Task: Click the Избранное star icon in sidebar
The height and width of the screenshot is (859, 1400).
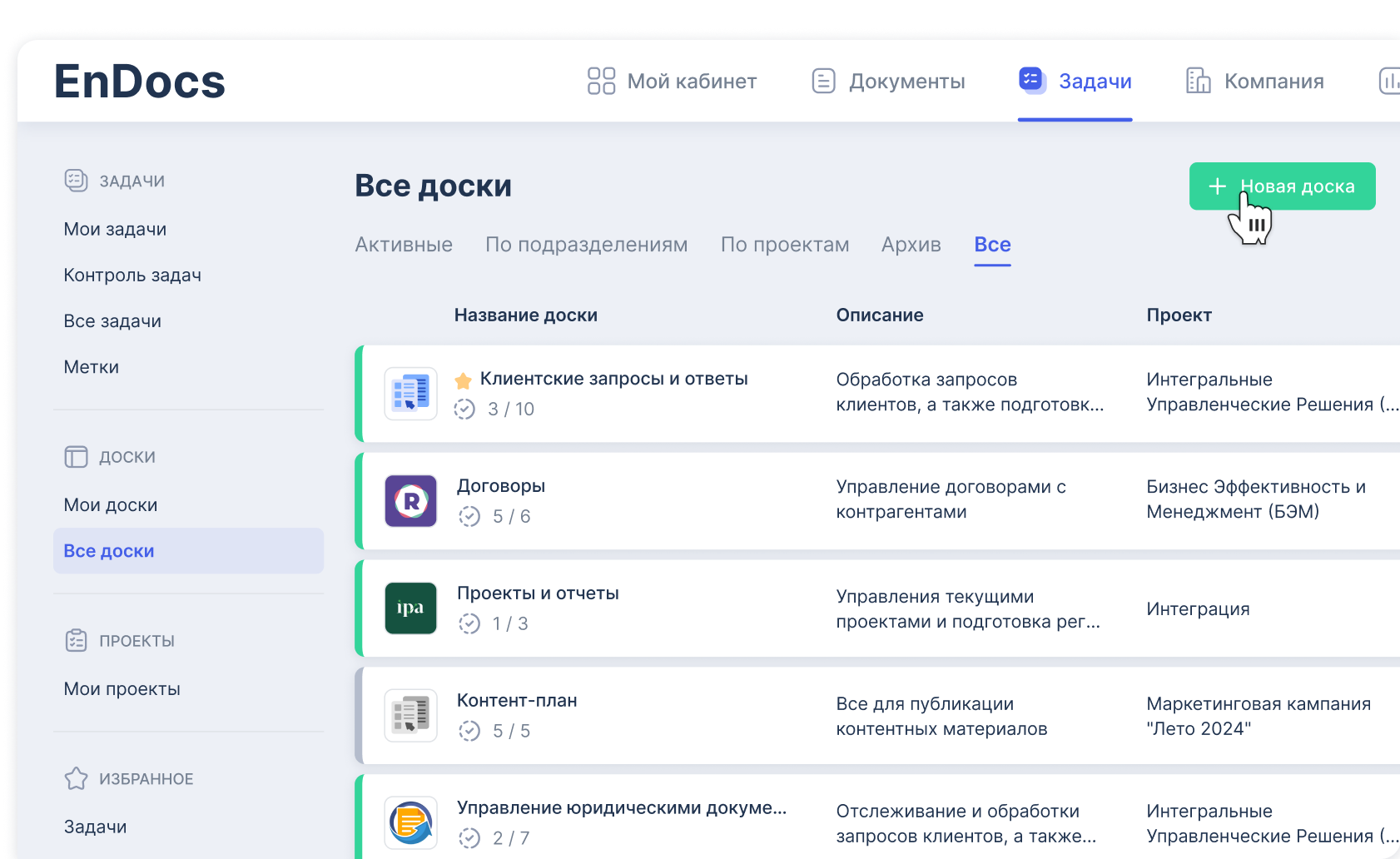Action: click(x=76, y=779)
